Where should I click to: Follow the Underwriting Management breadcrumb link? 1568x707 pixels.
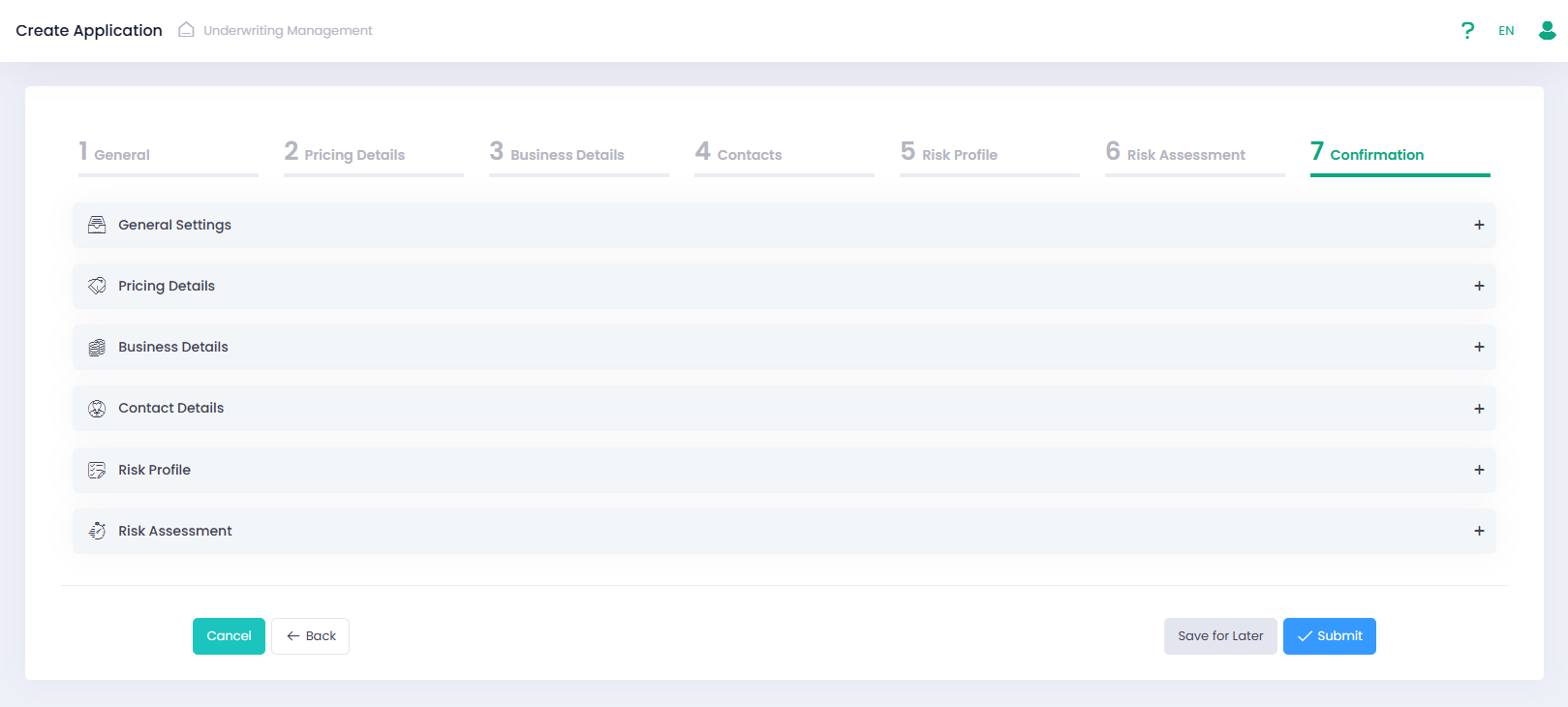point(288,31)
